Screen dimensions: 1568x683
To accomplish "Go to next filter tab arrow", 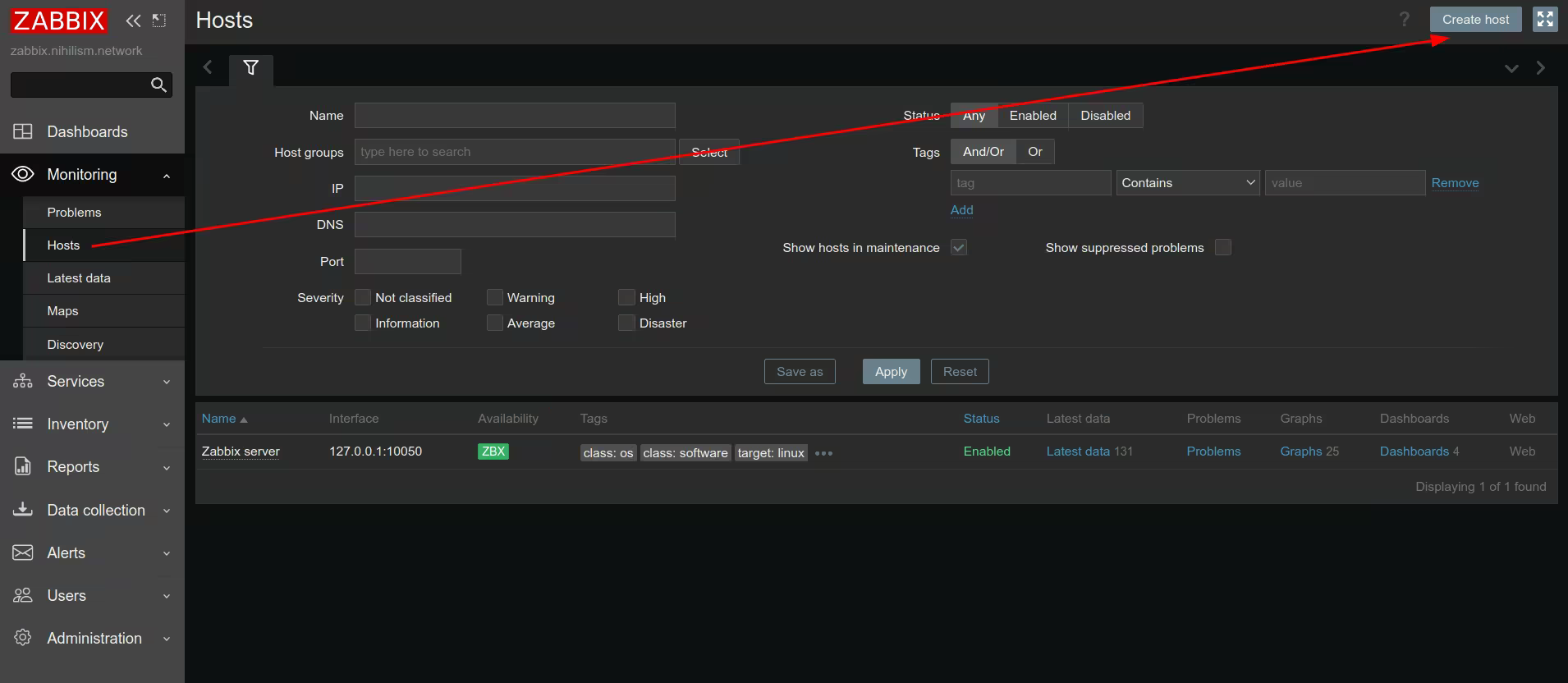I will coord(1540,68).
